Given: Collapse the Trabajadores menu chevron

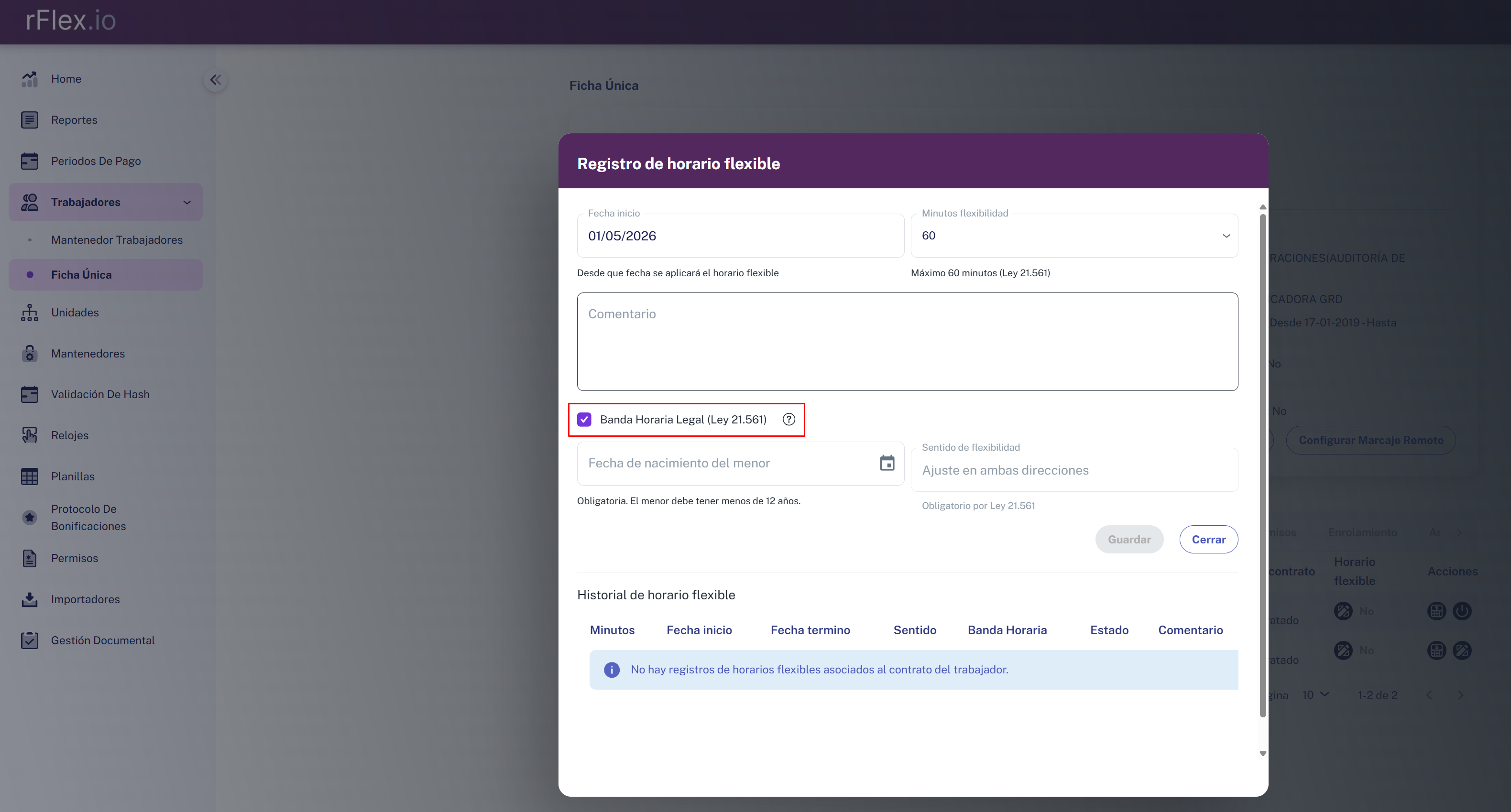Looking at the screenshot, I should click(187, 202).
